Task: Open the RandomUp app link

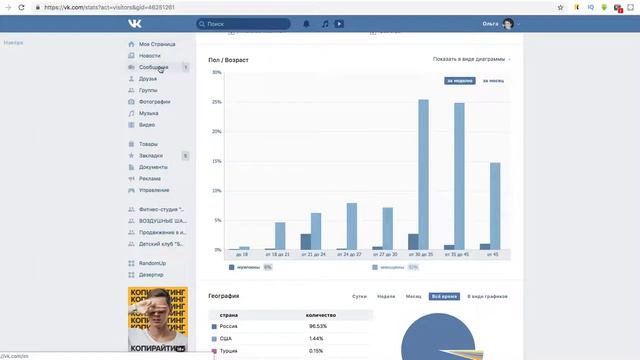Action: pos(152,263)
